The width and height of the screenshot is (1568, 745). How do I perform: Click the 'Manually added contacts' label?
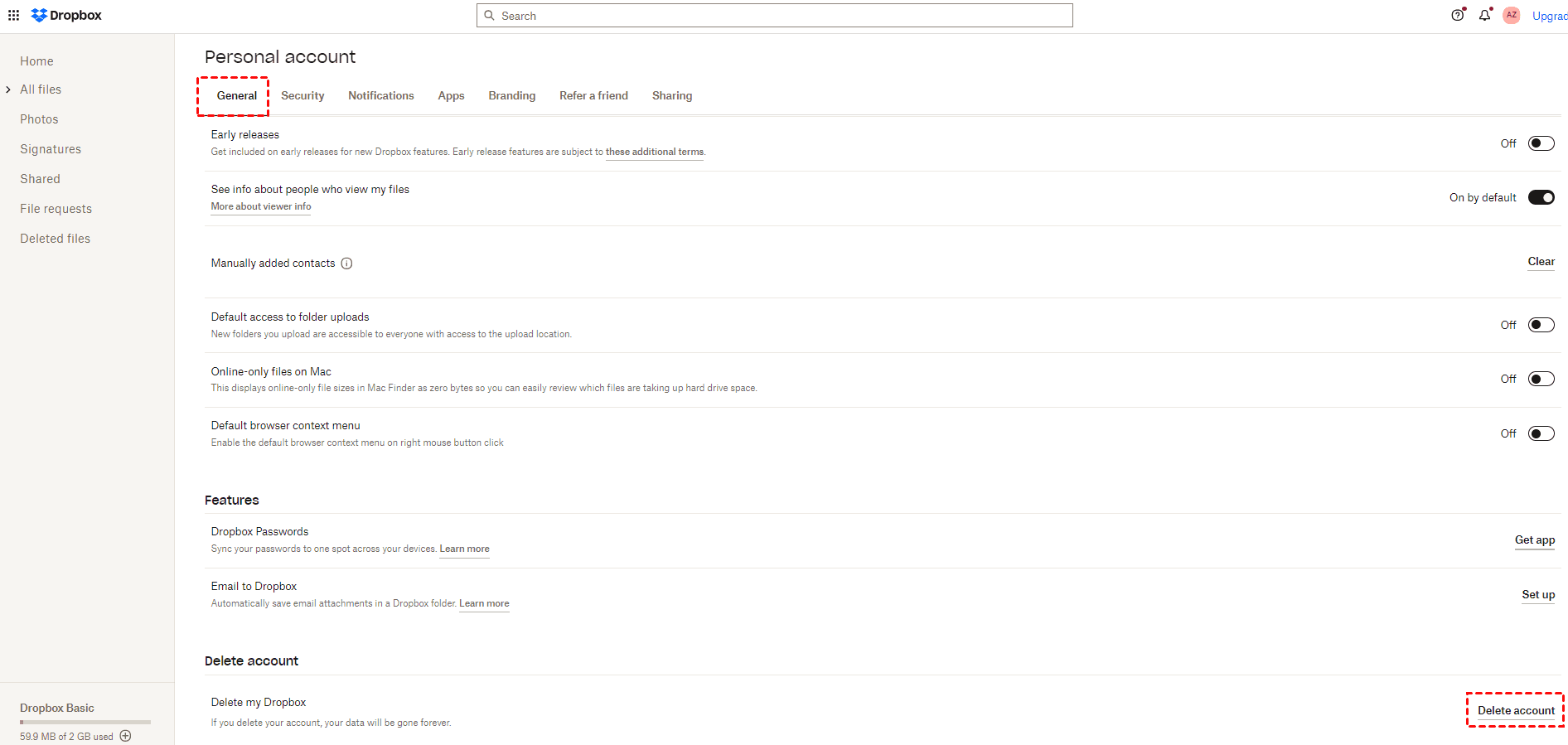(x=273, y=264)
